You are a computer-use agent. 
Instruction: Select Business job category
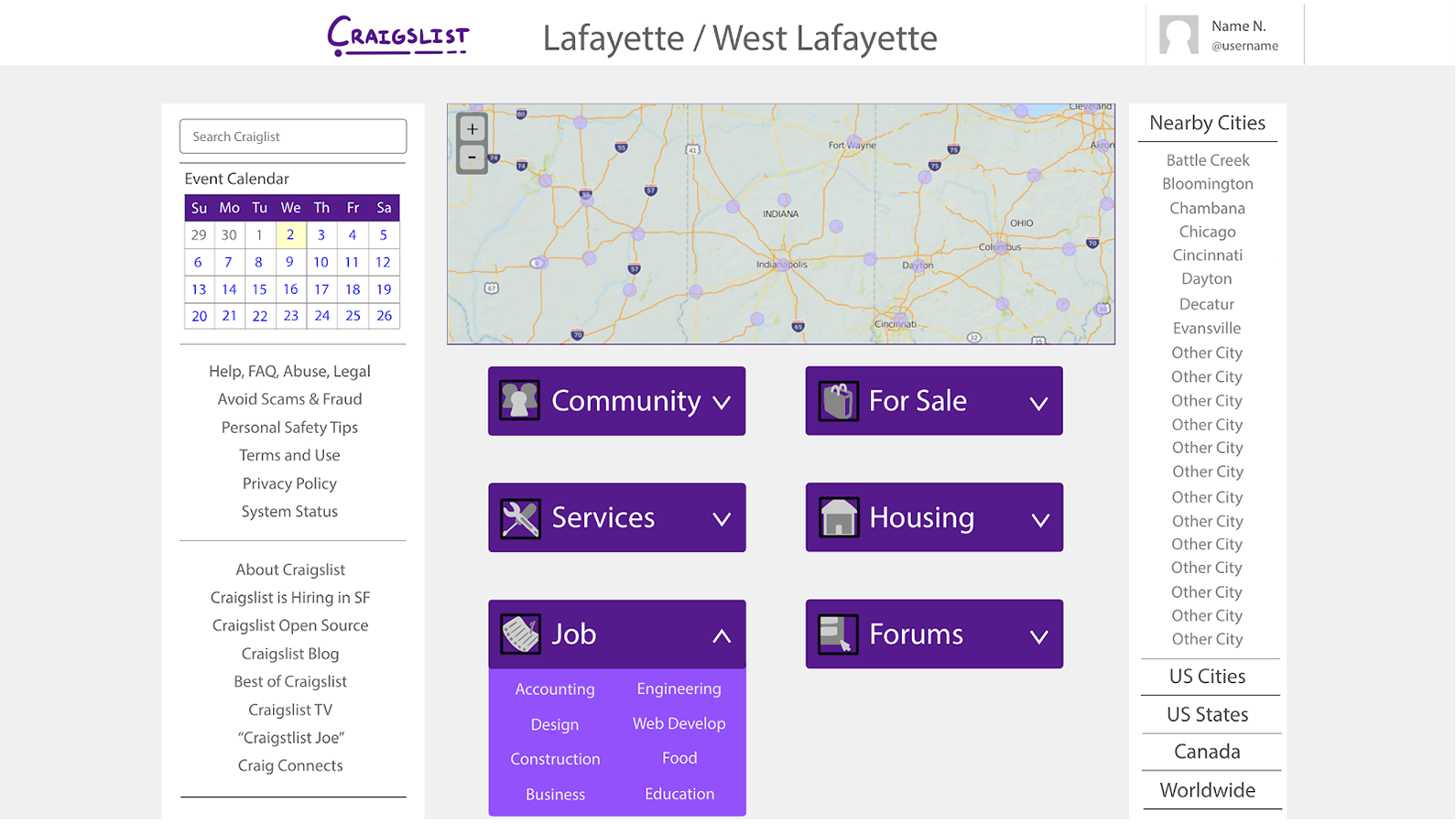(x=555, y=795)
